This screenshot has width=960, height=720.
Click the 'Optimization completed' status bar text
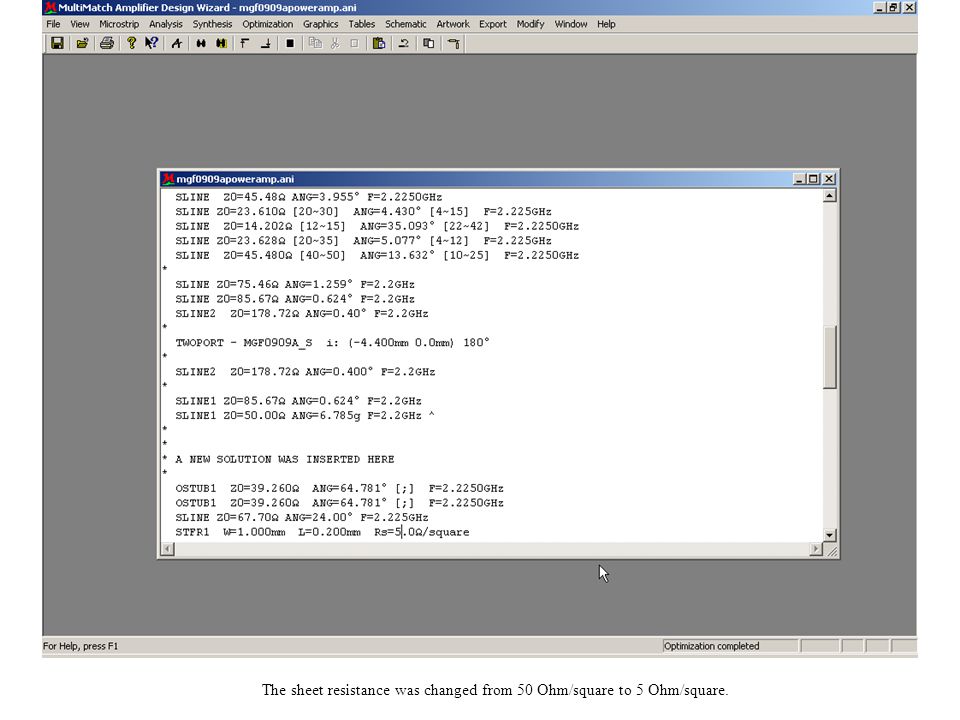[x=711, y=646]
